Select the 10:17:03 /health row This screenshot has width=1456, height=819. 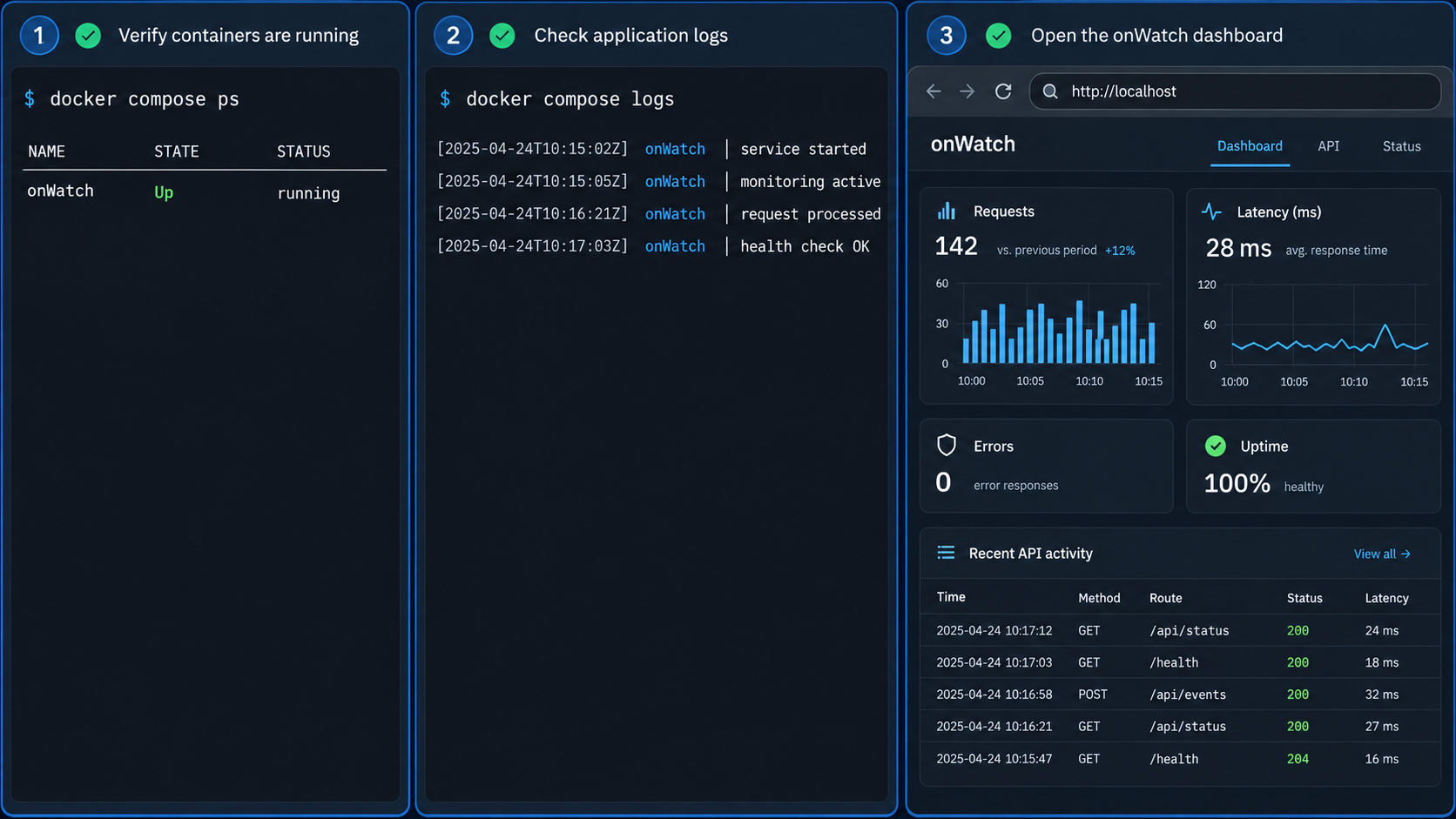pyautogui.click(x=1180, y=662)
